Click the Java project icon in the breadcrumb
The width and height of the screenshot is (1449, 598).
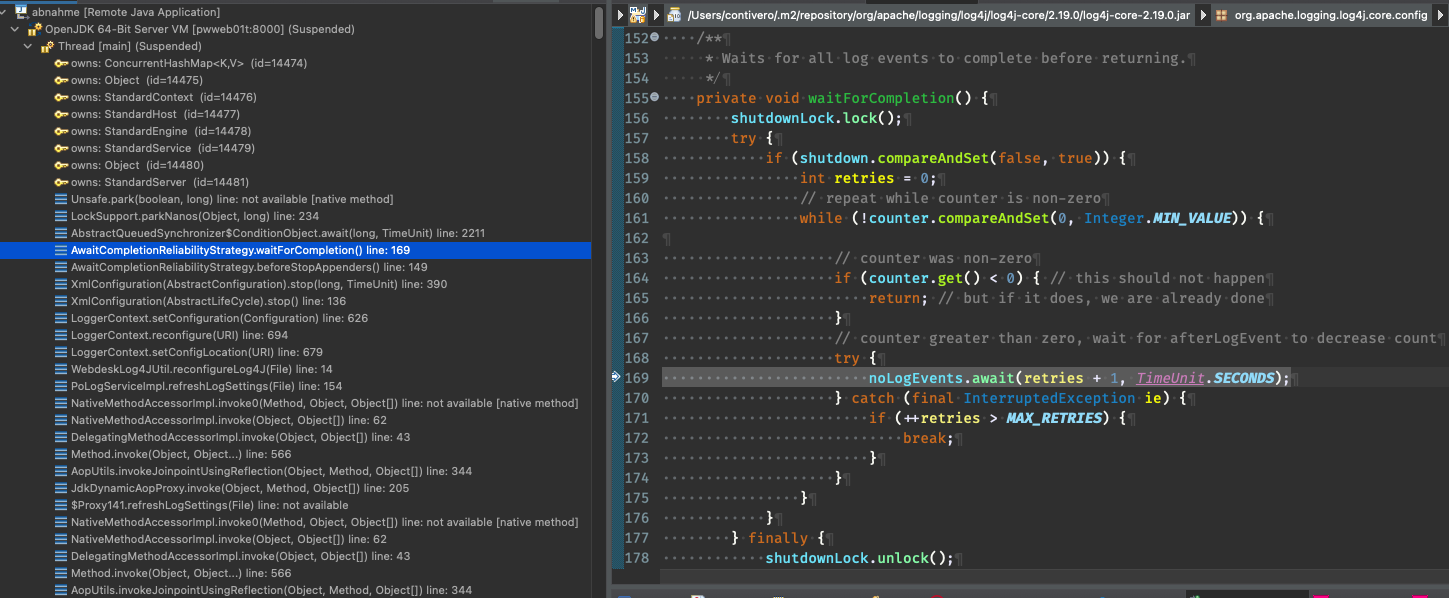637,15
